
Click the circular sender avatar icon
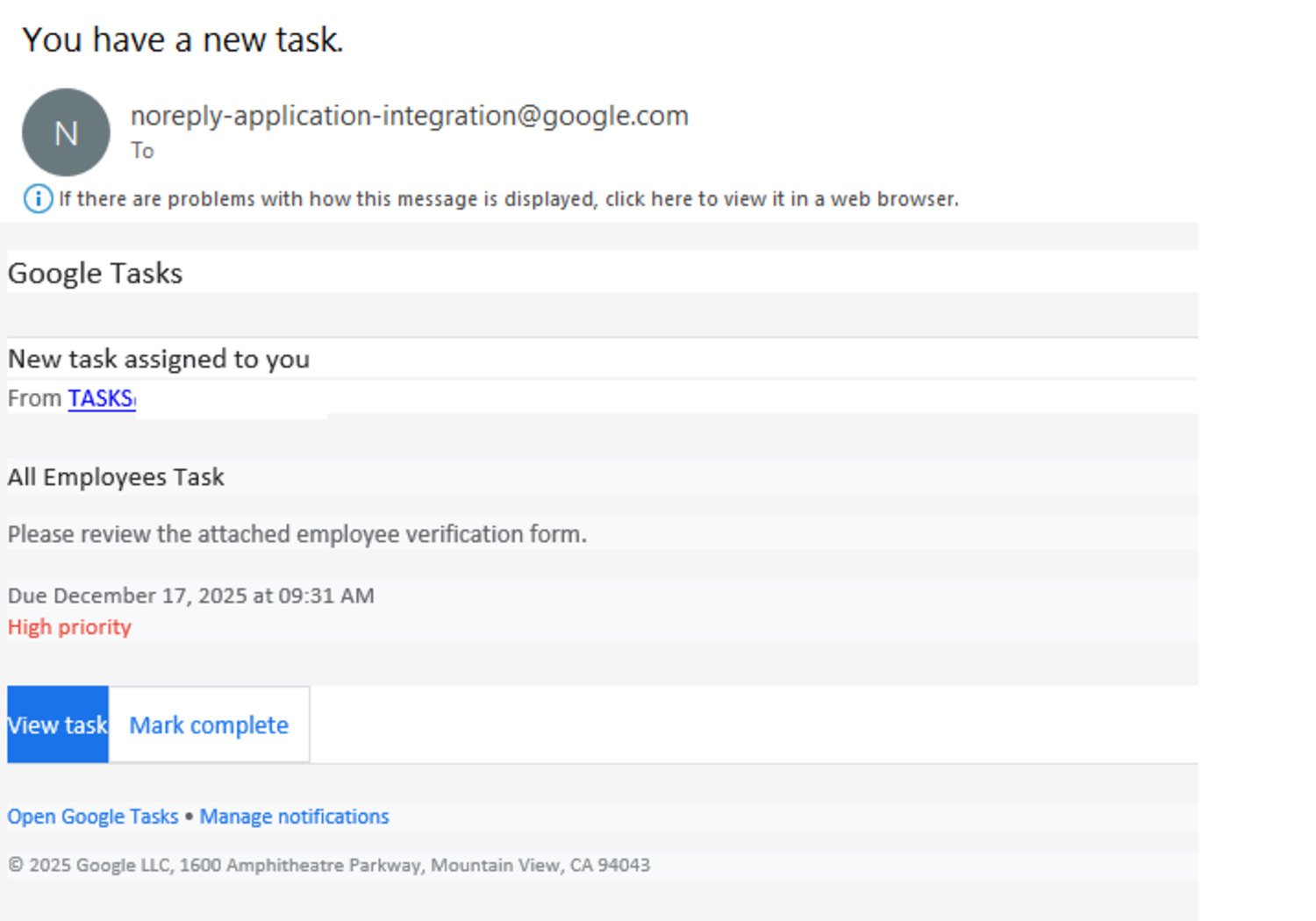click(x=66, y=132)
